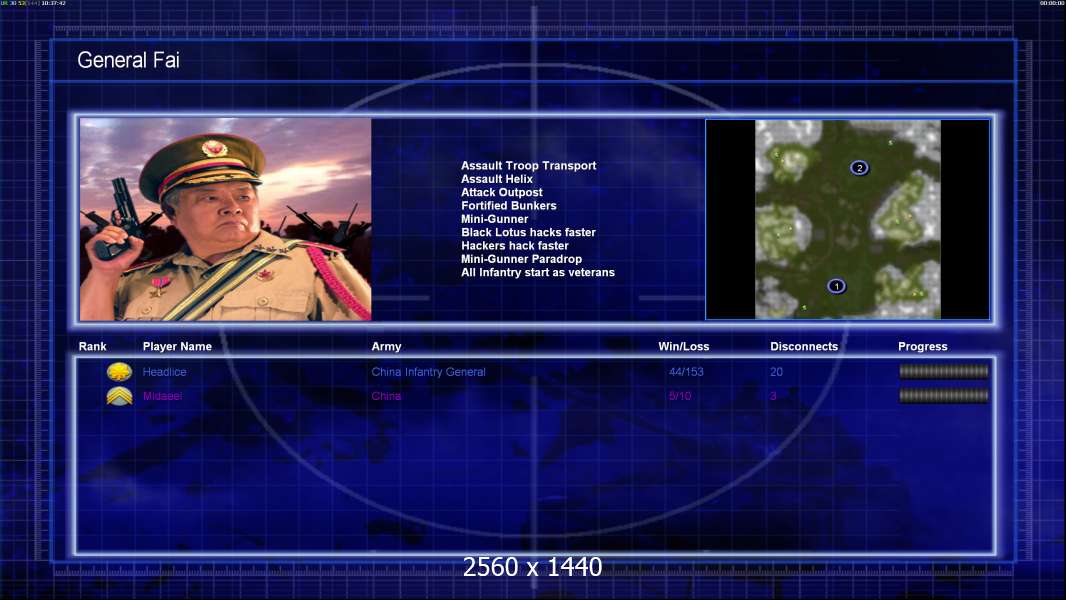
Task: Select start position 1 on the minimap
Action: point(836,286)
